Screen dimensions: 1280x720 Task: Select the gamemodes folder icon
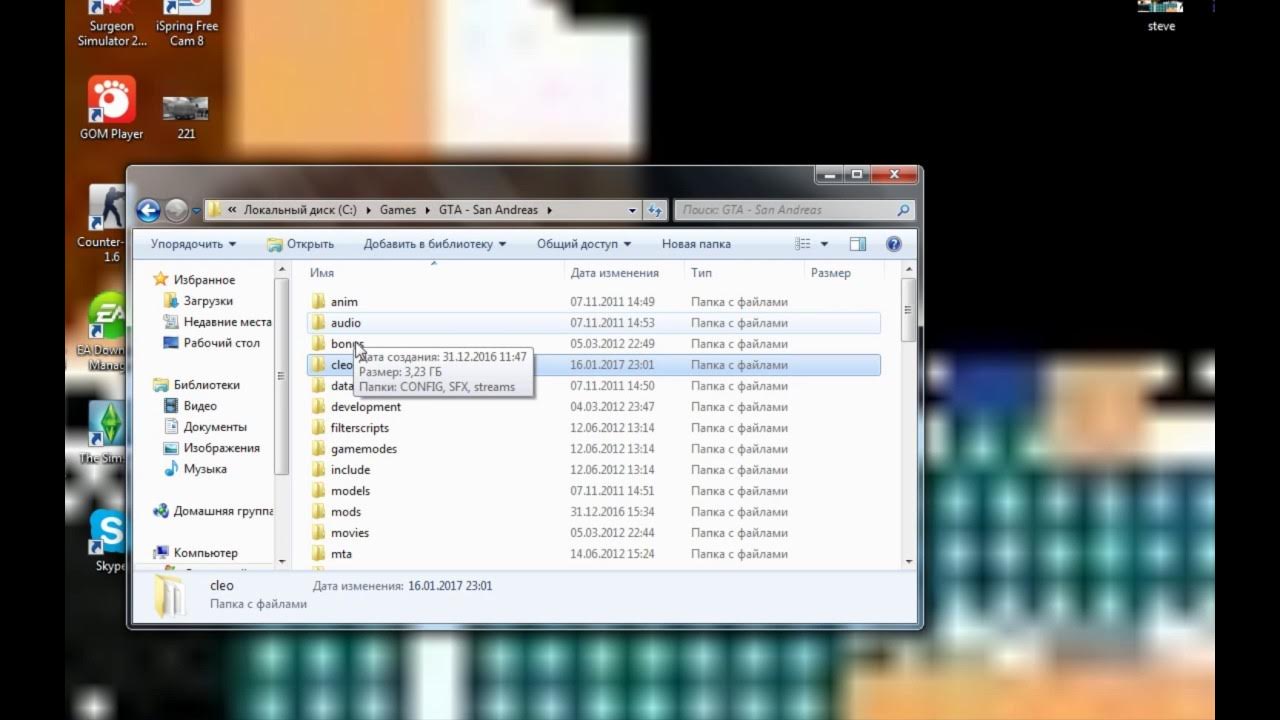click(319, 449)
